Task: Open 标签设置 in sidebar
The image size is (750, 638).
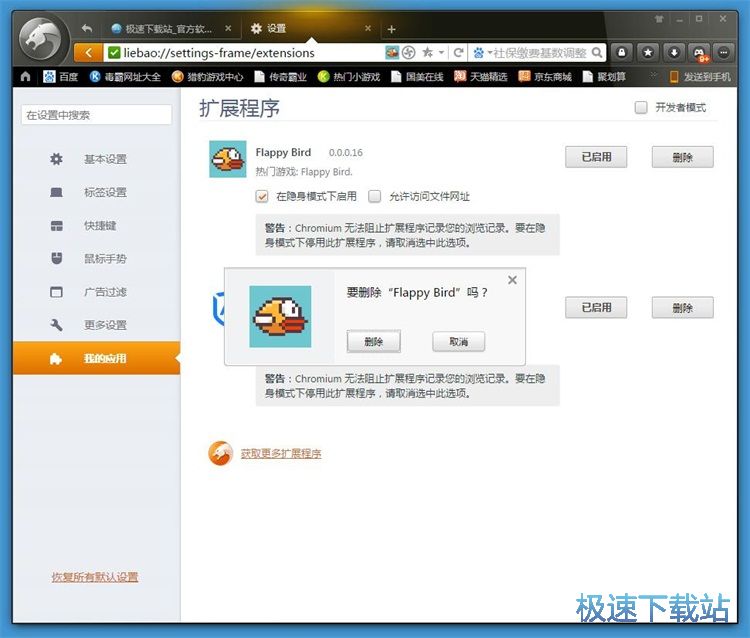Action: pyautogui.click(x=96, y=192)
